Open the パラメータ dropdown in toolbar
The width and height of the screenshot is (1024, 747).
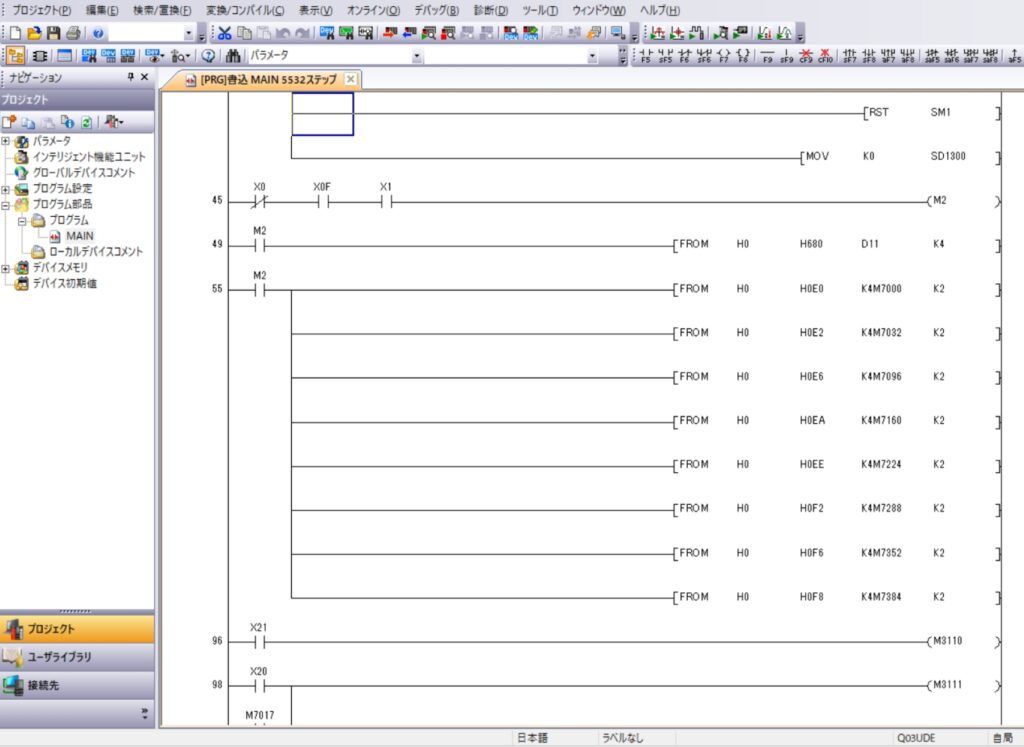[x=593, y=56]
